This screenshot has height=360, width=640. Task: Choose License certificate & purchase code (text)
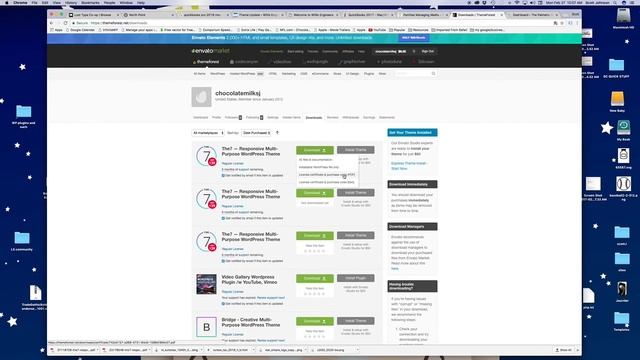point(327,182)
